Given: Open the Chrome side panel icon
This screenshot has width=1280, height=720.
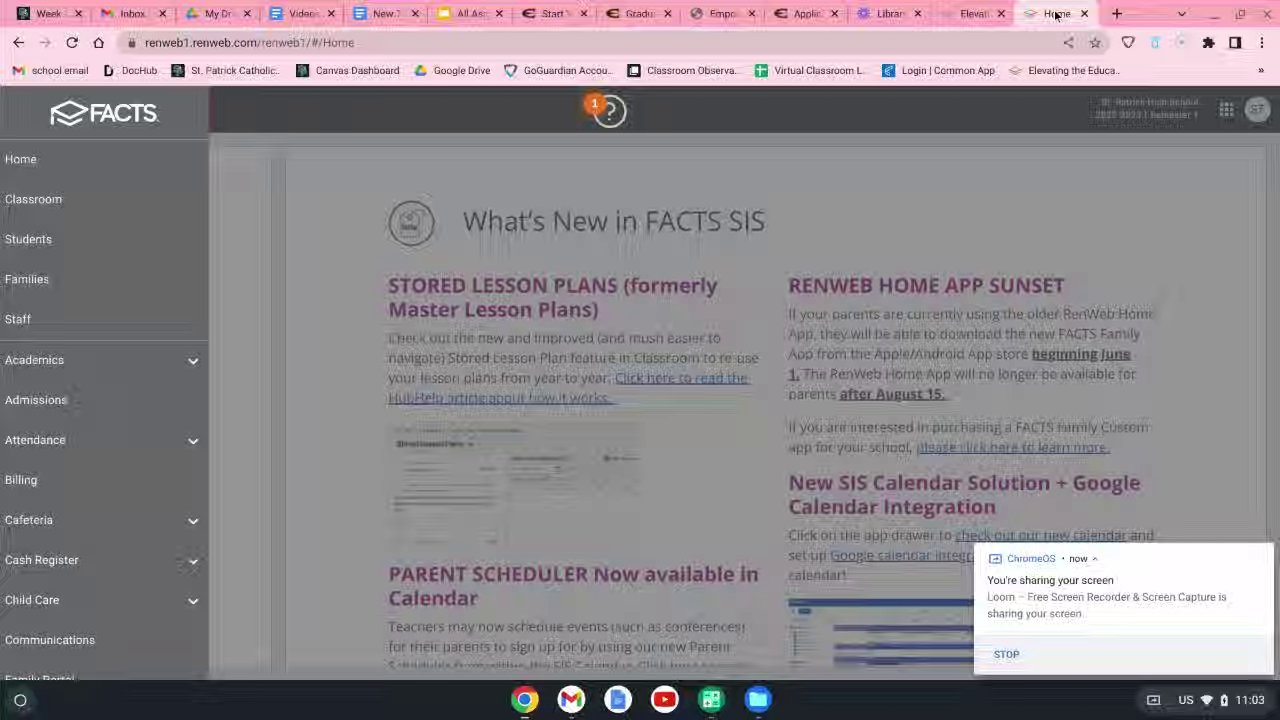Looking at the screenshot, I should tap(1235, 43).
